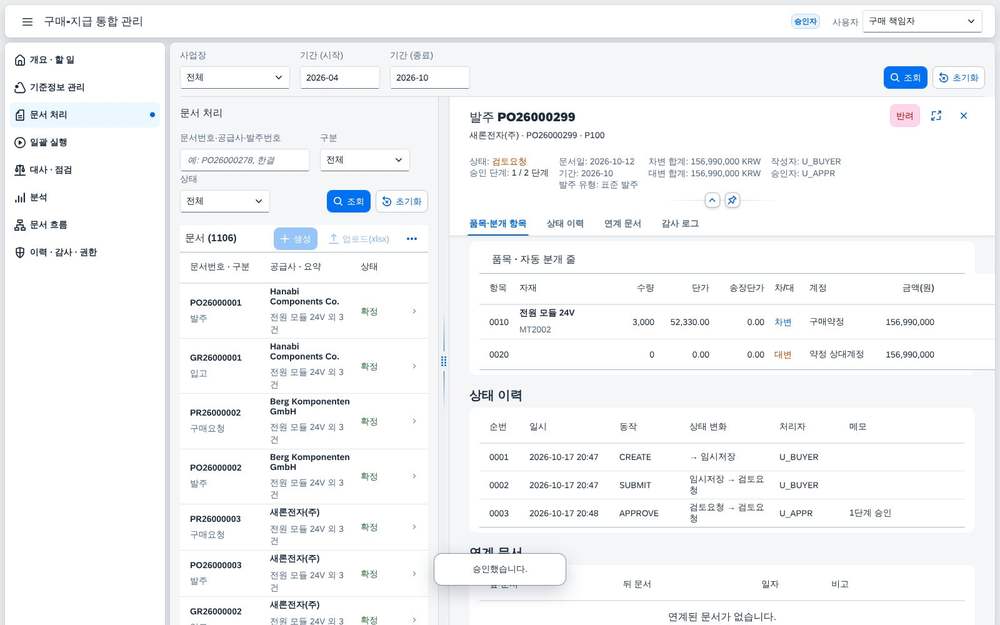Open 이력 · 감사 · 권한 in sidebar
Viewport: 1000px width, 625px height.
pos(85,252)
